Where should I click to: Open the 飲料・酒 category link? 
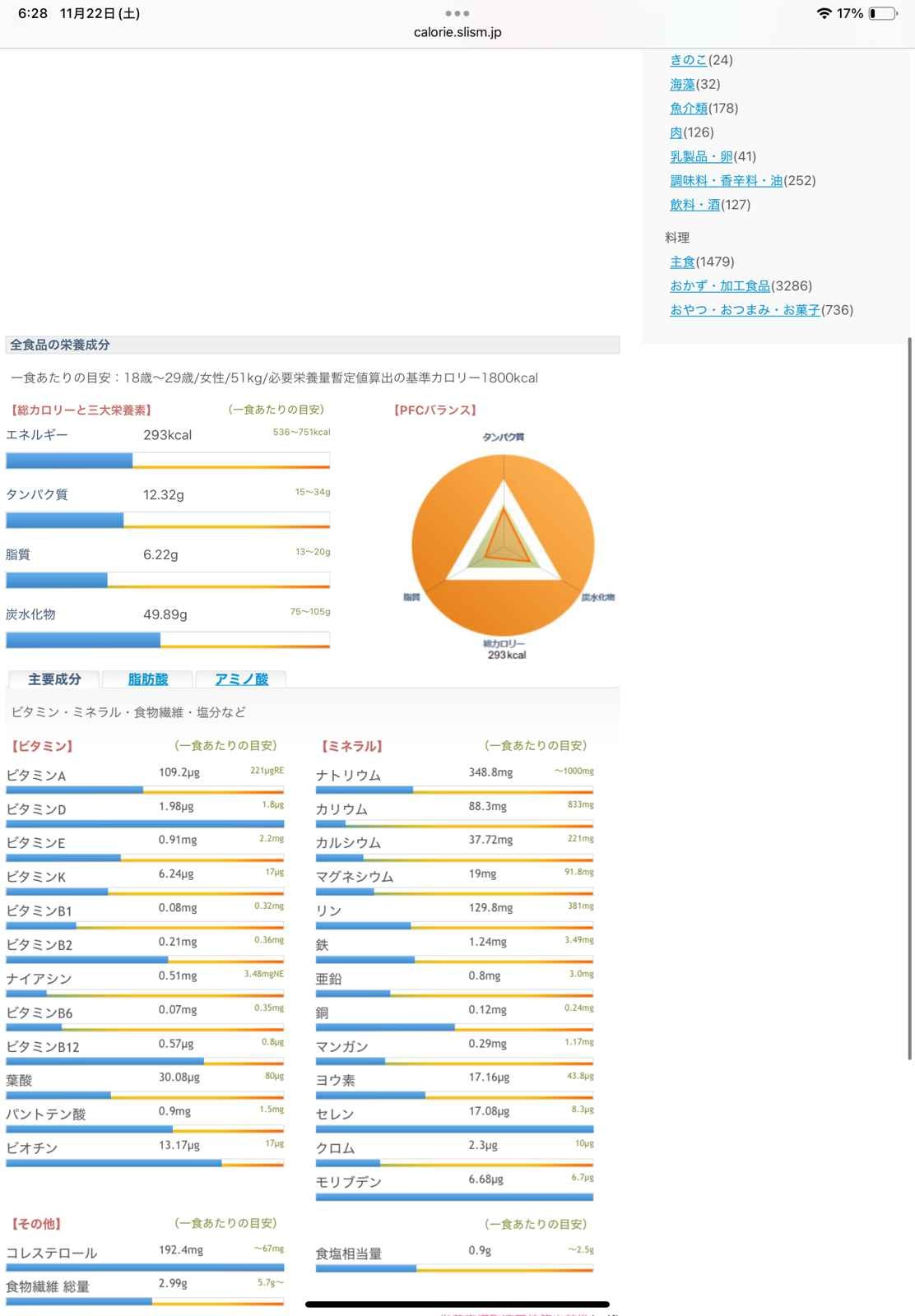(694, 205)
